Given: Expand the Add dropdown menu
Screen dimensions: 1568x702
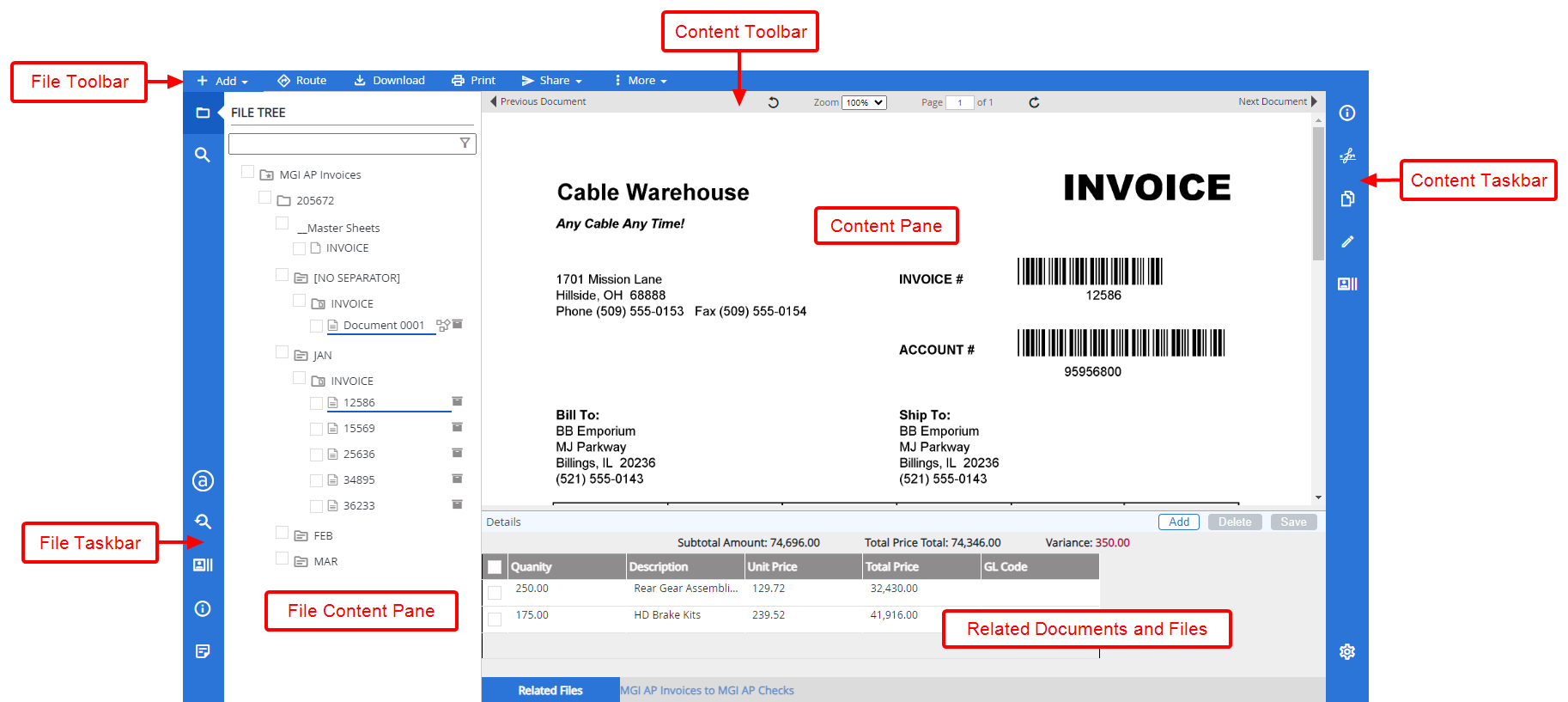Looking at the screenshot, I should (222, 81).
